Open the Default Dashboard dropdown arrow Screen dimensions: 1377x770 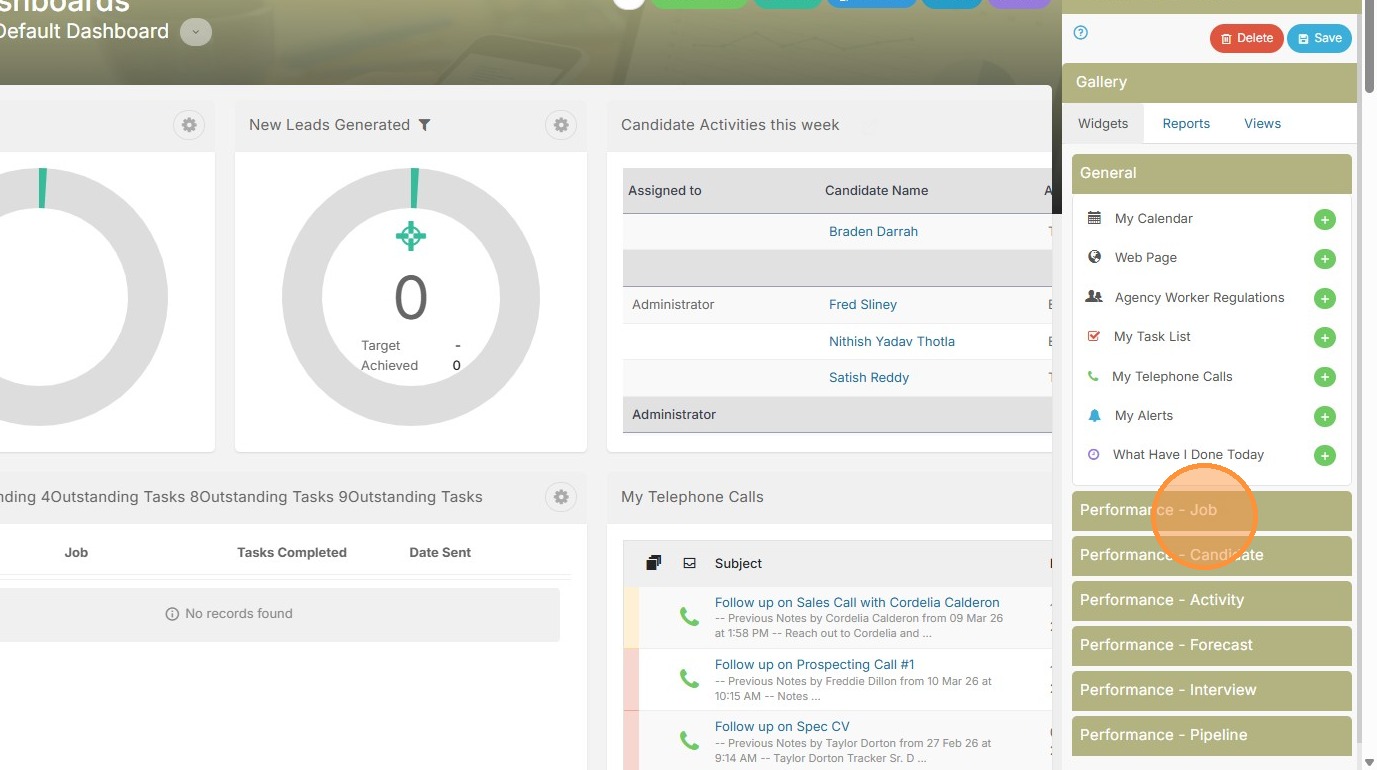point(196,32)
